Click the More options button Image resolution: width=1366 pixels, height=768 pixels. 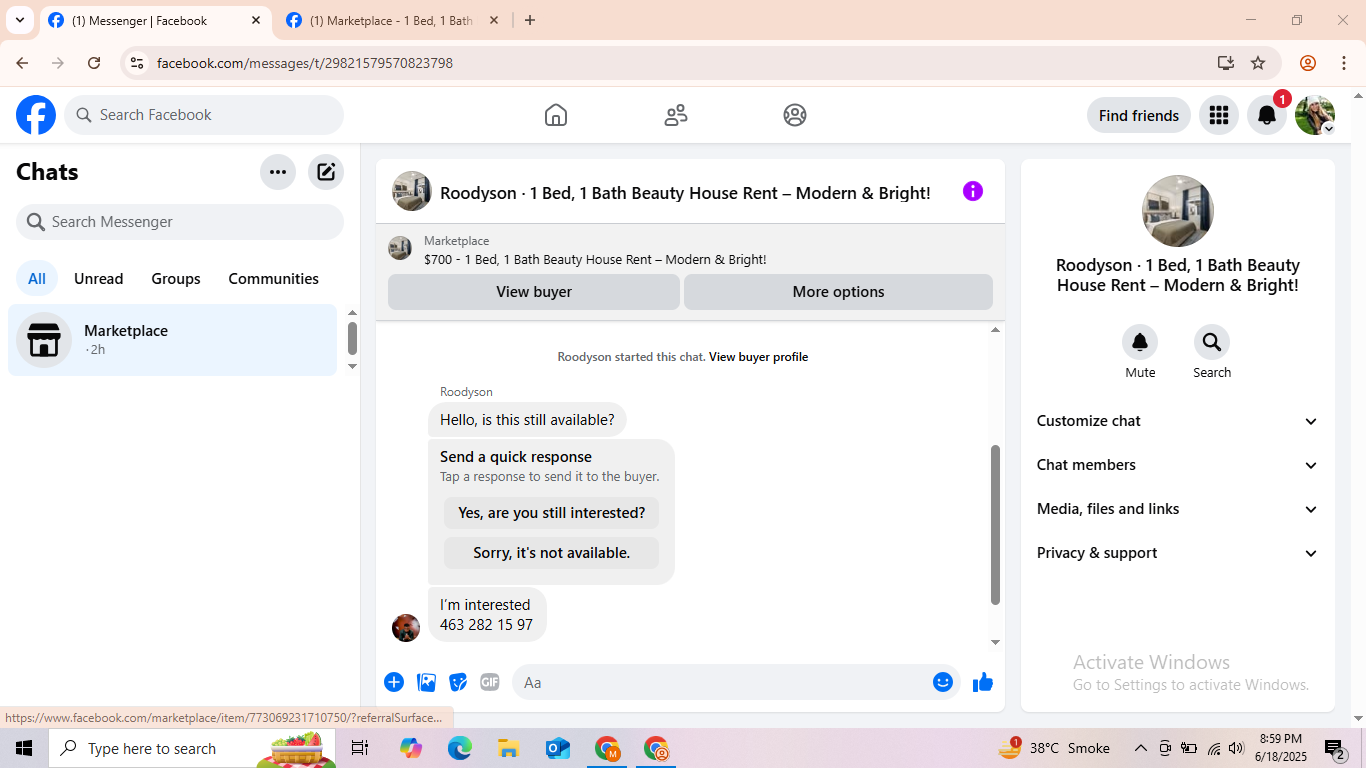pos(839,292)
